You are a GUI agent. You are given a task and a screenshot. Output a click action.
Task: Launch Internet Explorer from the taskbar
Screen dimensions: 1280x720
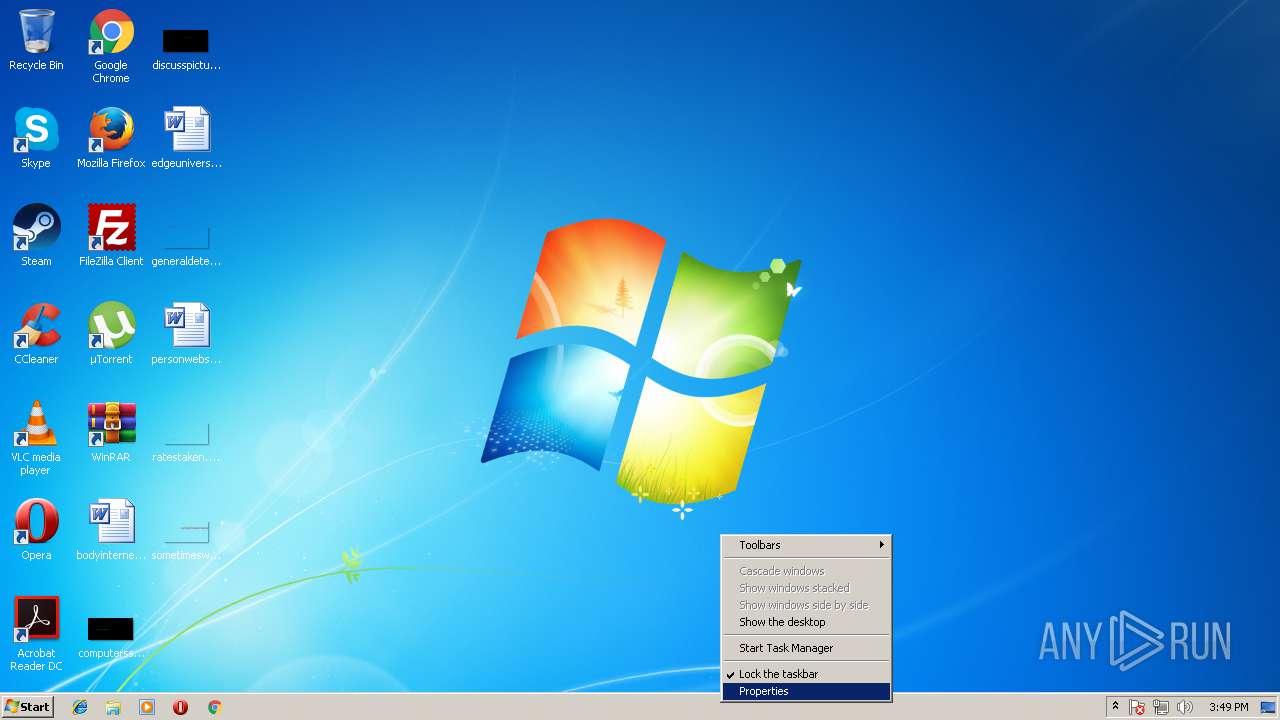80,707
